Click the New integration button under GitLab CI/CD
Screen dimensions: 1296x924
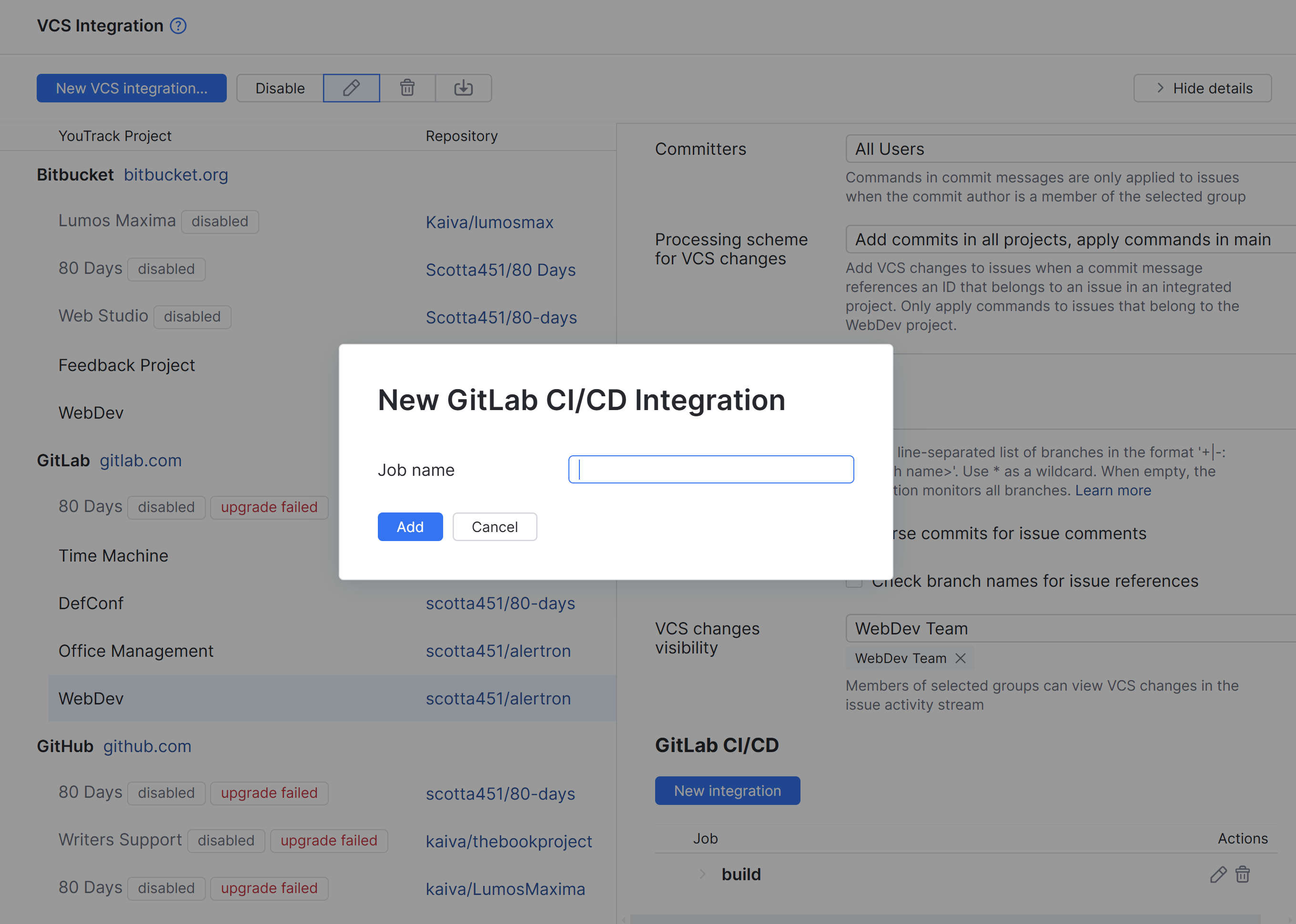728,790
